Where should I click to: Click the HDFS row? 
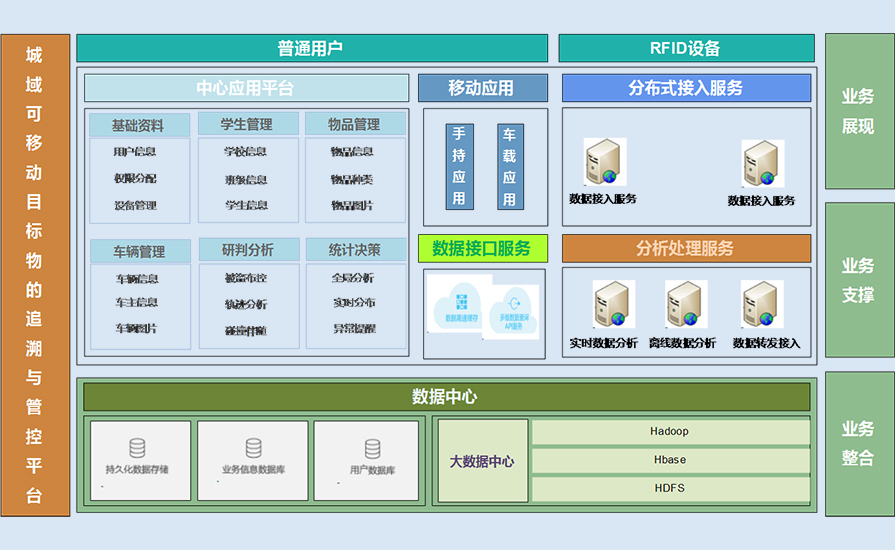(x=670, y=489)
